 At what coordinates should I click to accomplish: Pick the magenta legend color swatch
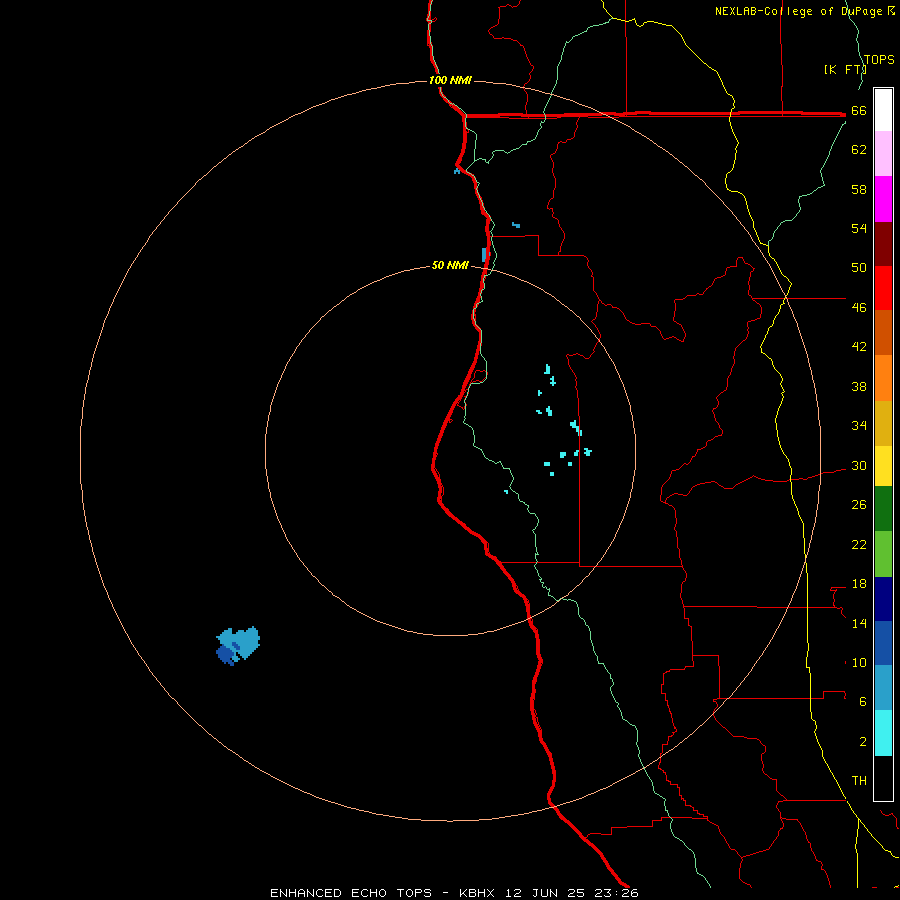click(x=883, y=199)
